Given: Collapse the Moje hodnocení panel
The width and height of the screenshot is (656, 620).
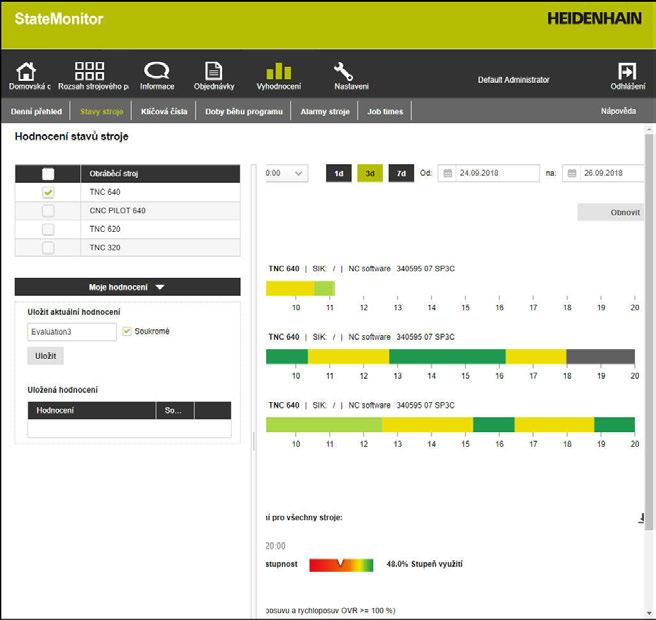Looking at the screenshot, I should (128, 287).
